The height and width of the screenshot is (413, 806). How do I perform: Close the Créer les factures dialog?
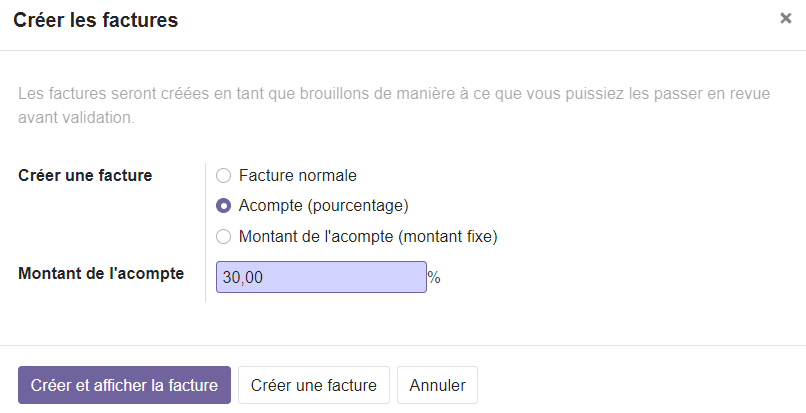pyautogui.click(x=785, y=19)
